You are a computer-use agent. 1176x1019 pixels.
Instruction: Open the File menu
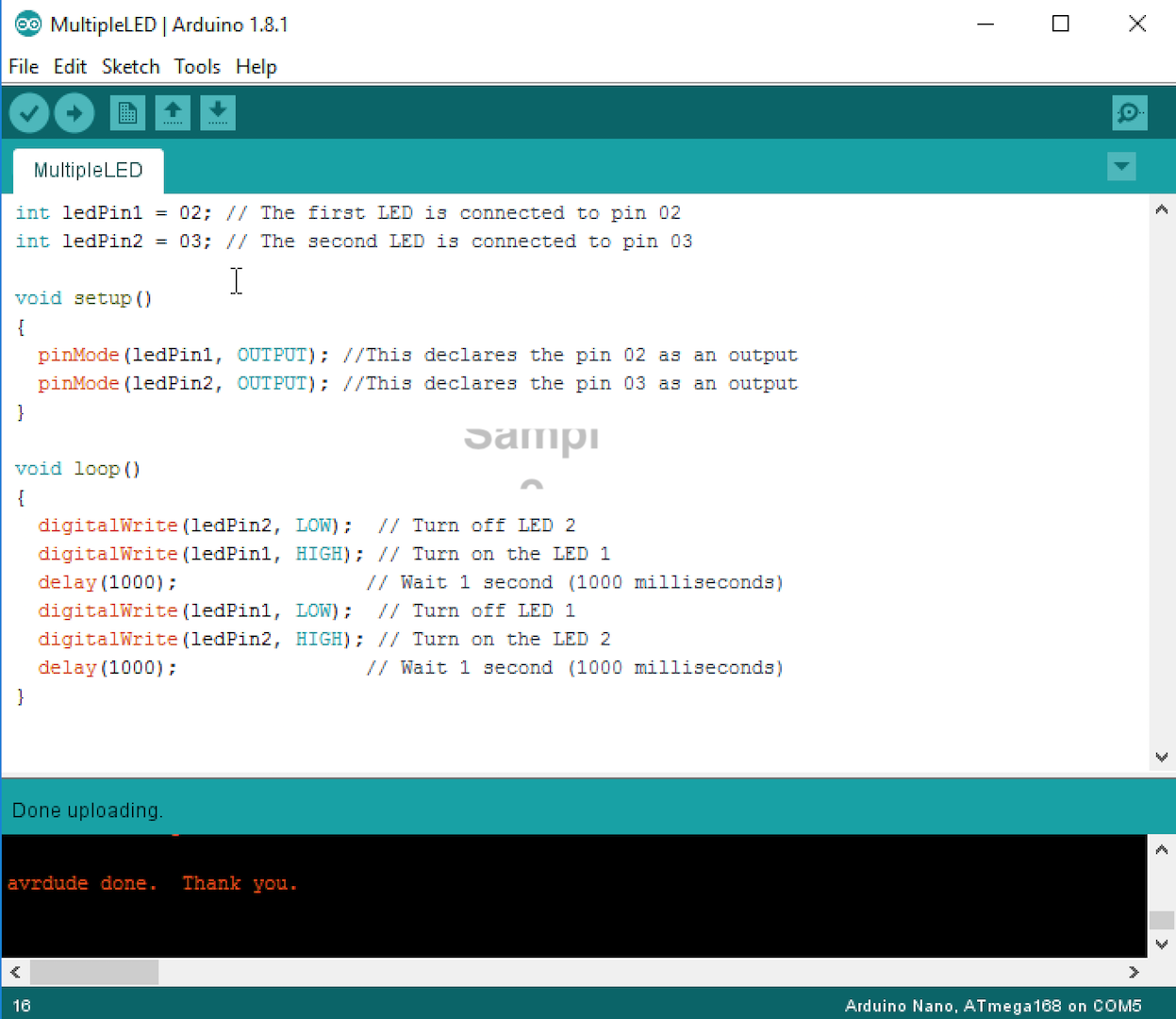(x=24, y=66)
